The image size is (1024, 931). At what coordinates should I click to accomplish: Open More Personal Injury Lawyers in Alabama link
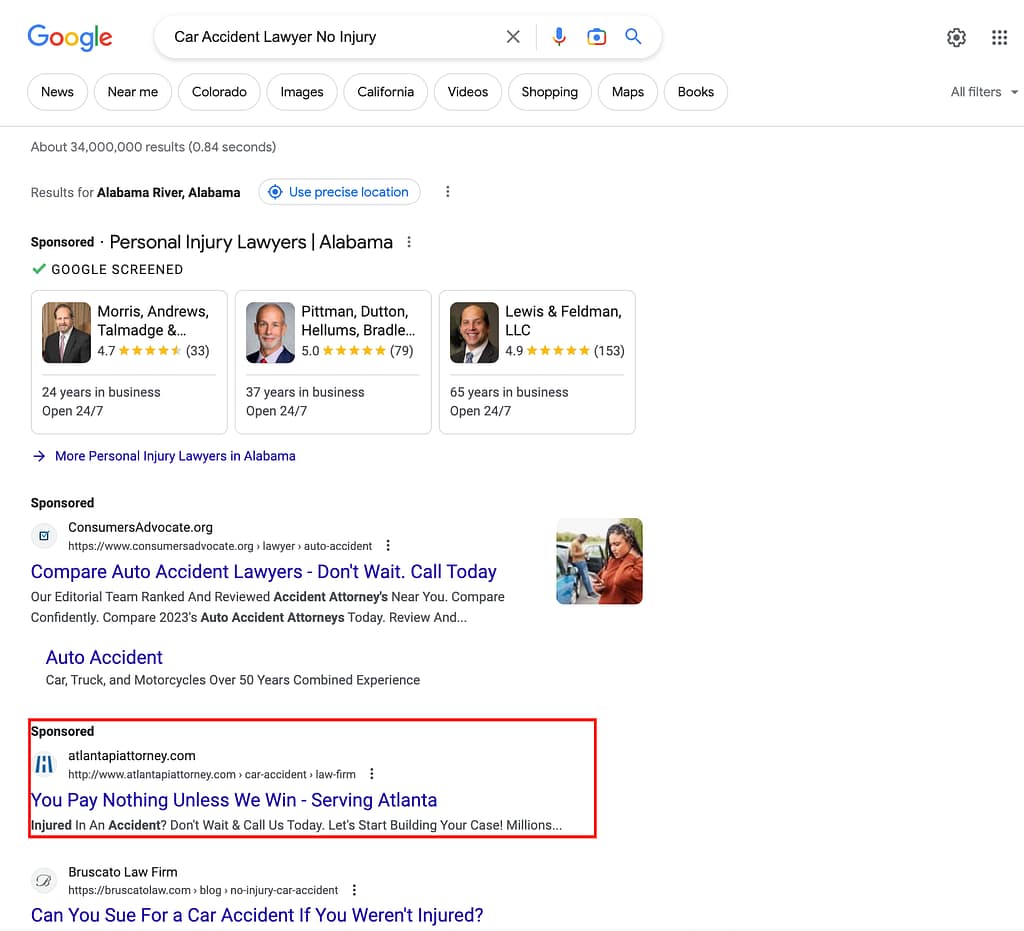pyautogui.click(x=175, y=456)
